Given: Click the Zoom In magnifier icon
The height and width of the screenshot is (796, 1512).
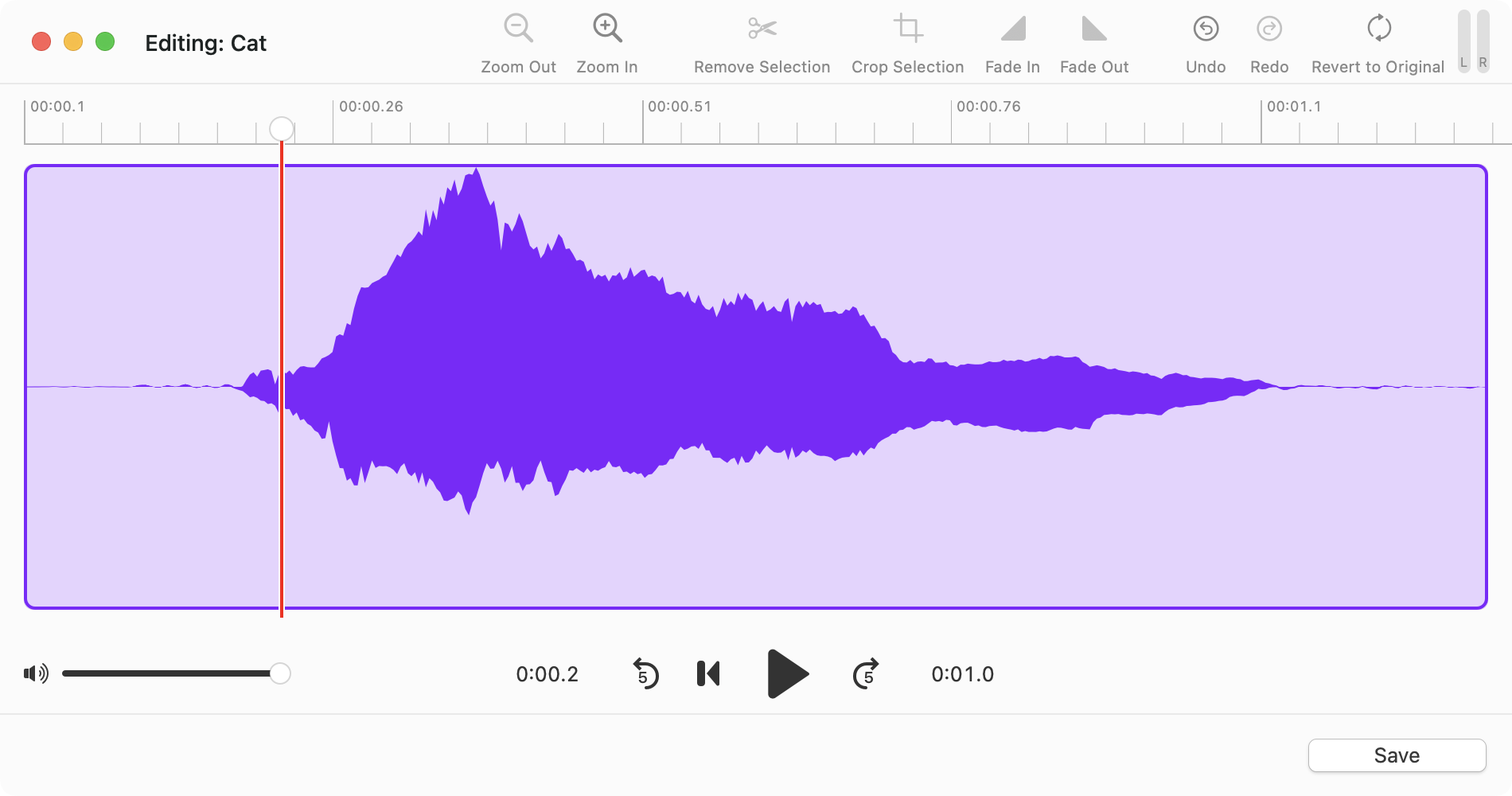Looking at the screenshot, I should point(607,29).
